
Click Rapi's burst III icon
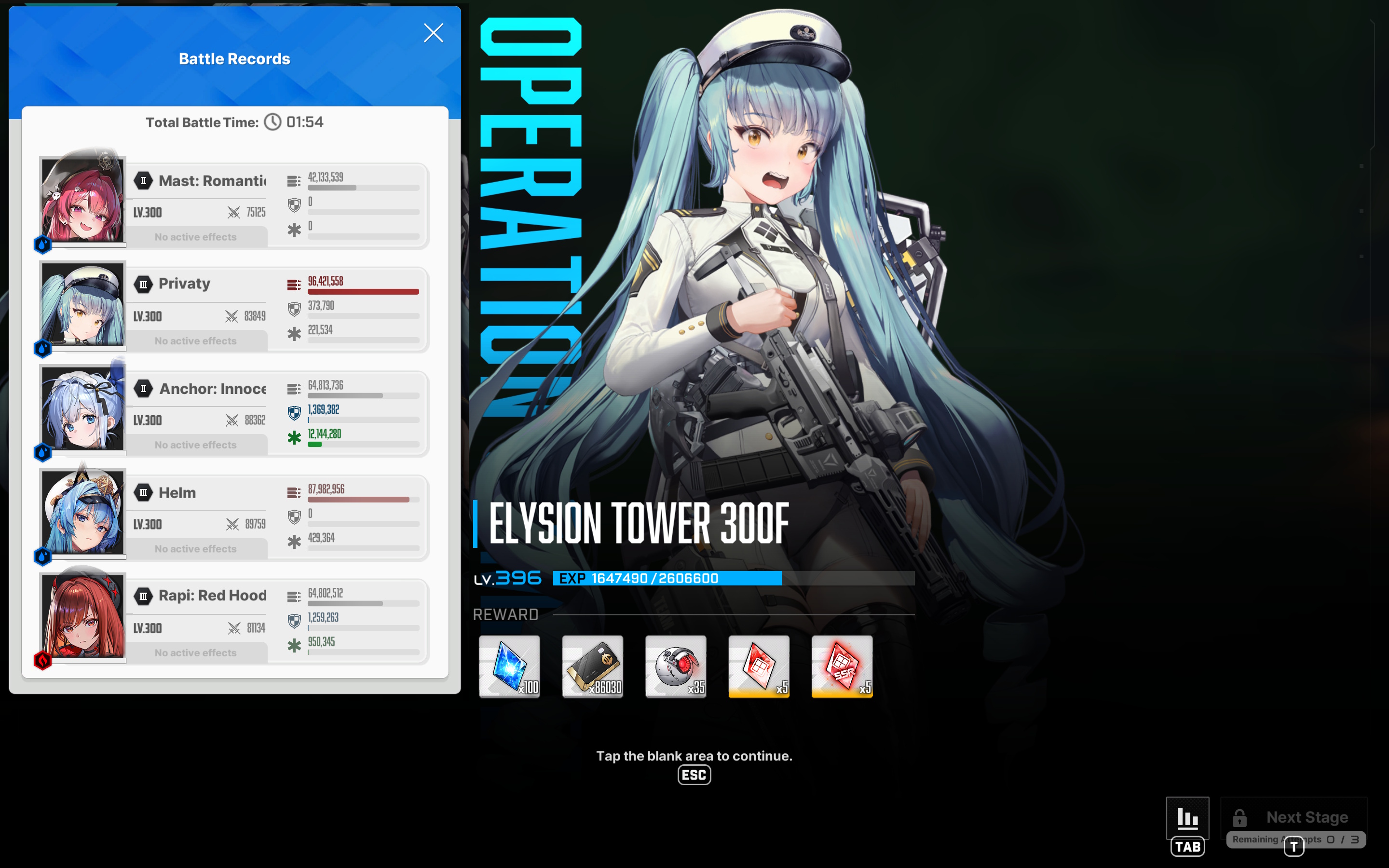click(144, 597)
